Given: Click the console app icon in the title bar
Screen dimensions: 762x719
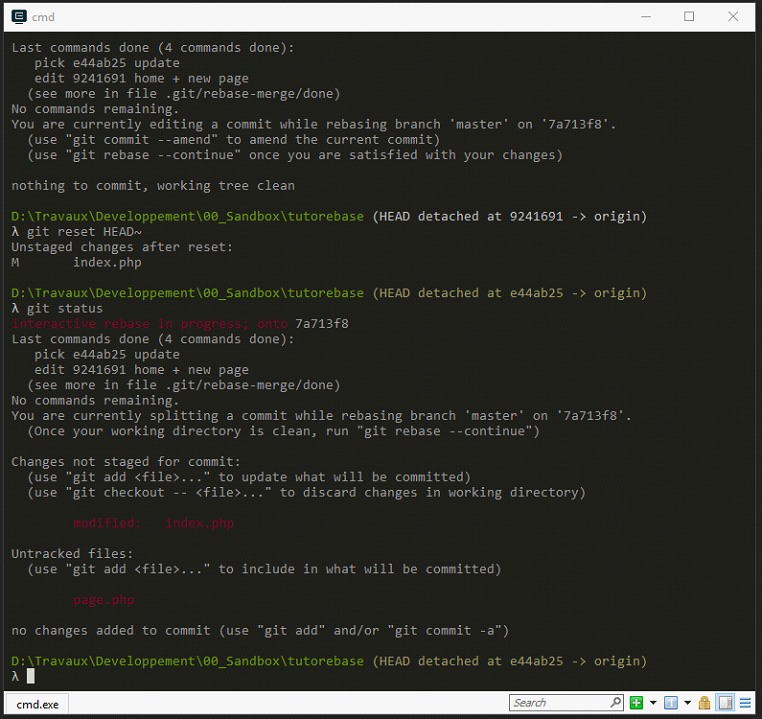Looking at the screenshot, I should click(x=18, y=17).
